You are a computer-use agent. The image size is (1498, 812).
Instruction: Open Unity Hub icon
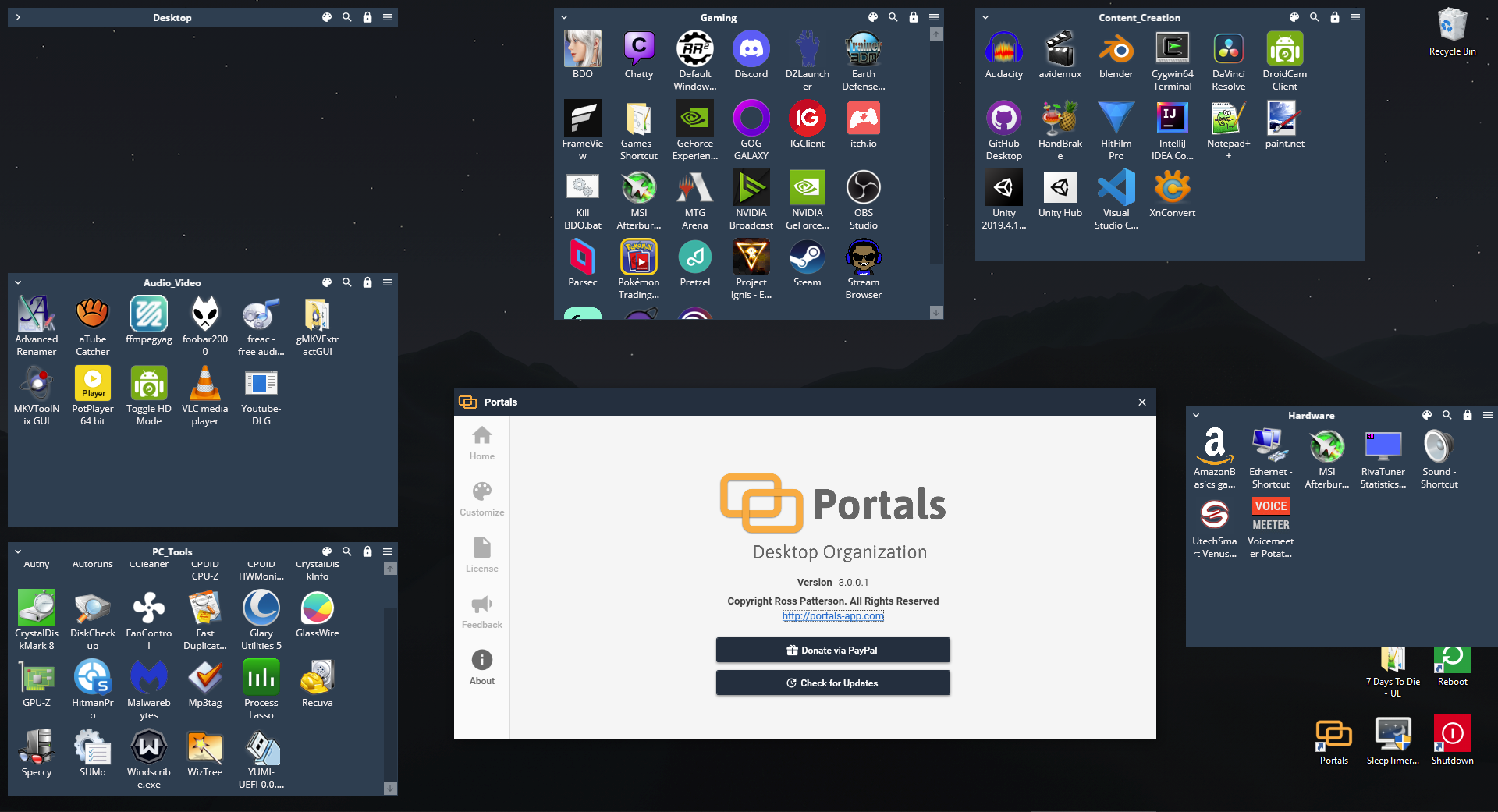pos(1060,194)
